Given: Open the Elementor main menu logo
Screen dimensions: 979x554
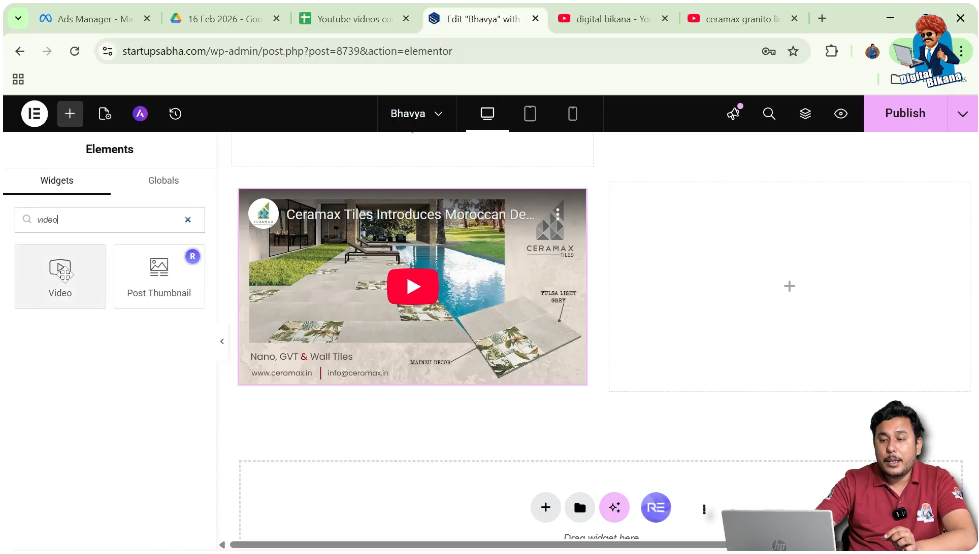Looking at the screenshot, I should pyautogui.click(x=34, y=114).
